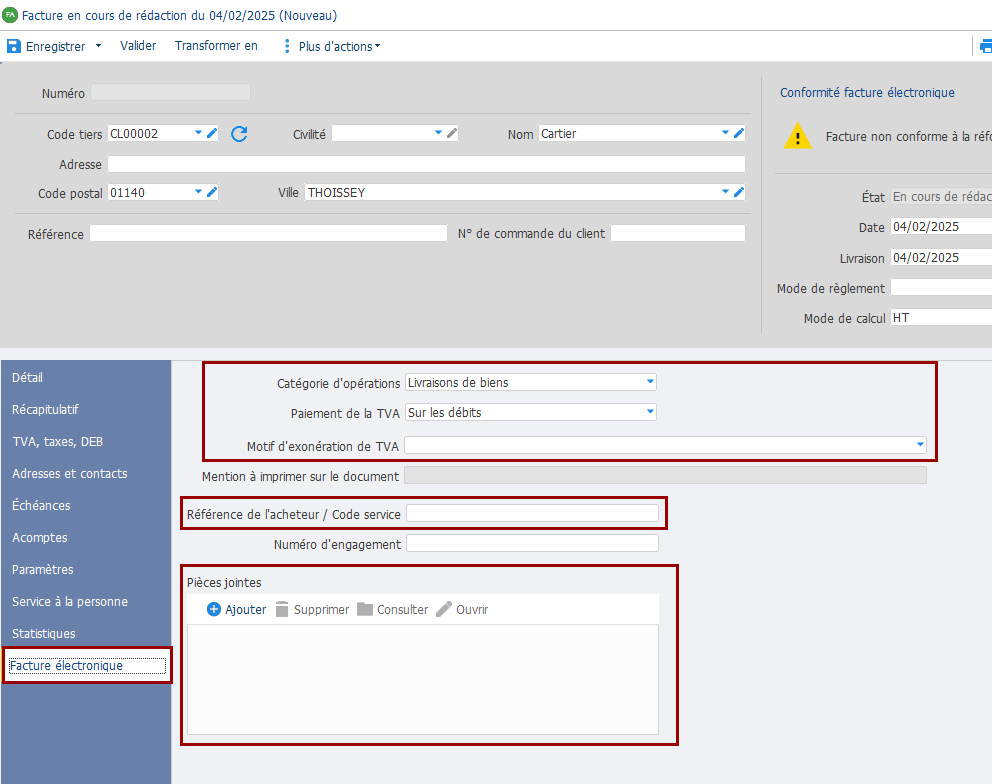
Task: Click edit pencil beside Ville field
Action: tap(739, 192)
